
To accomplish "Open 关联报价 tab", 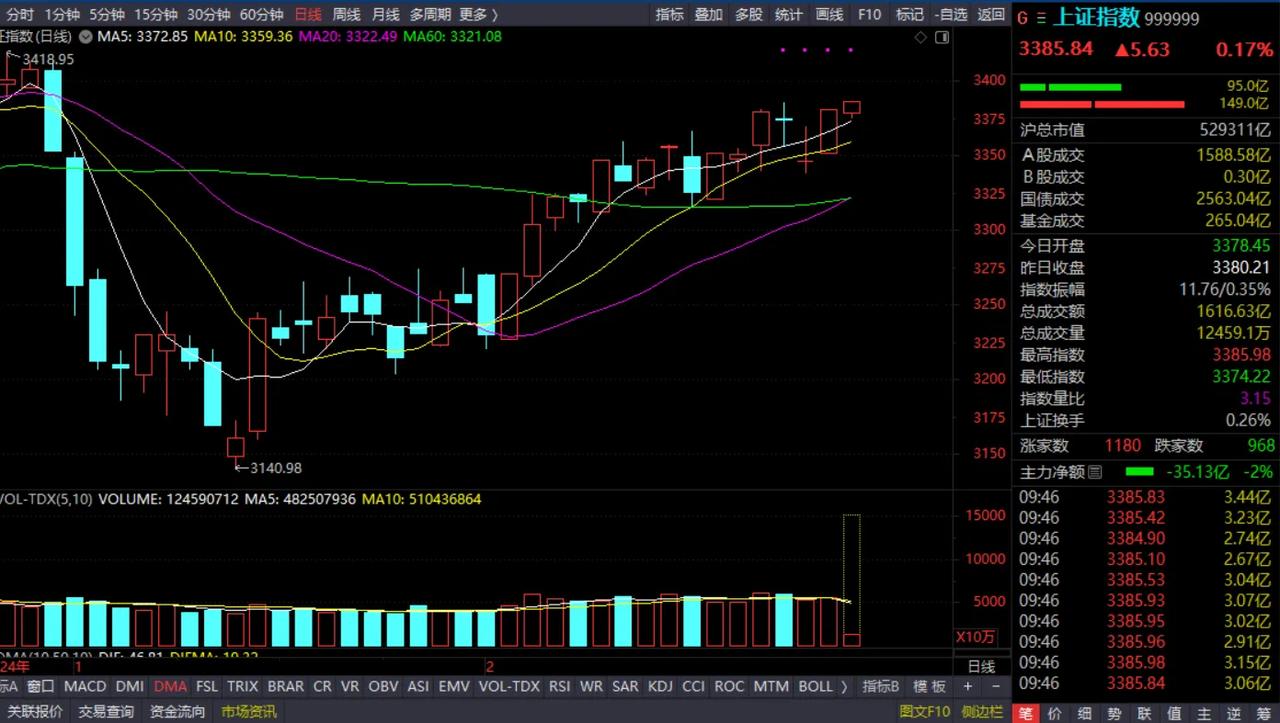I will pyautogui.click(x=35, y=712).
